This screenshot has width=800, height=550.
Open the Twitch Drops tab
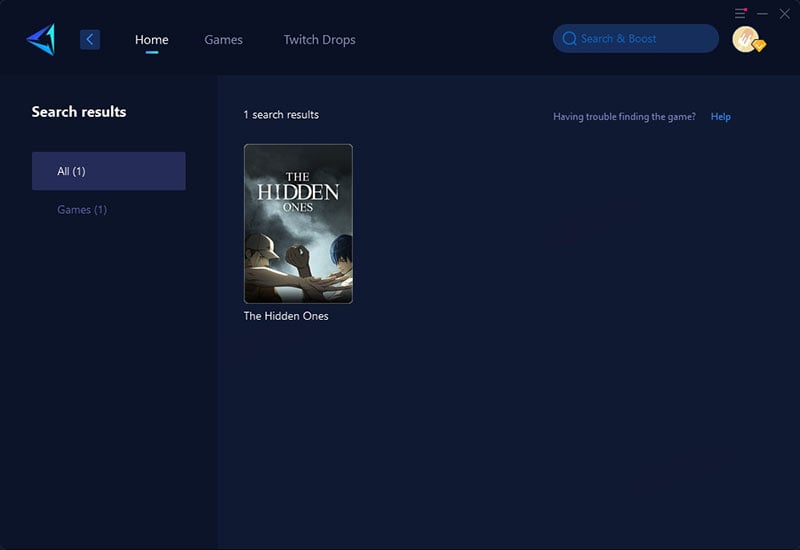click(x=319, y=40)
